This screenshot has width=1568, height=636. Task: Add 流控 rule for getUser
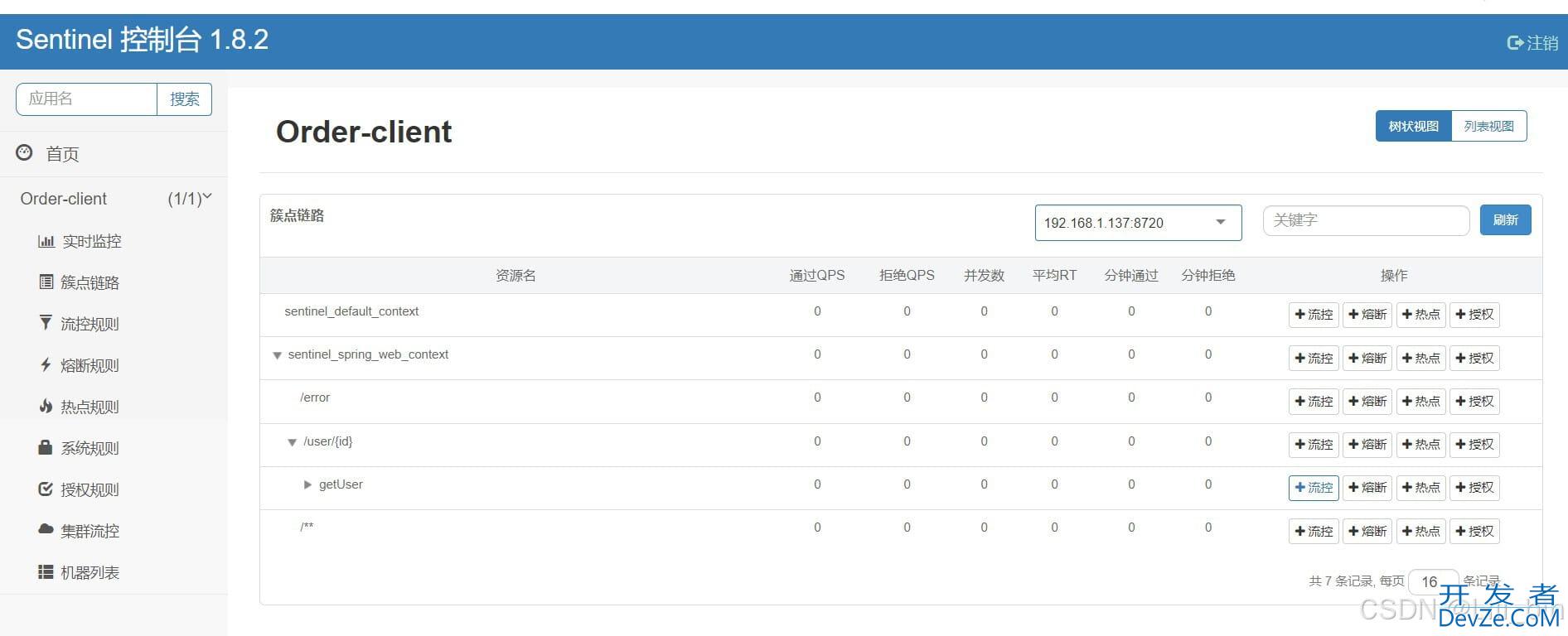1314,488
